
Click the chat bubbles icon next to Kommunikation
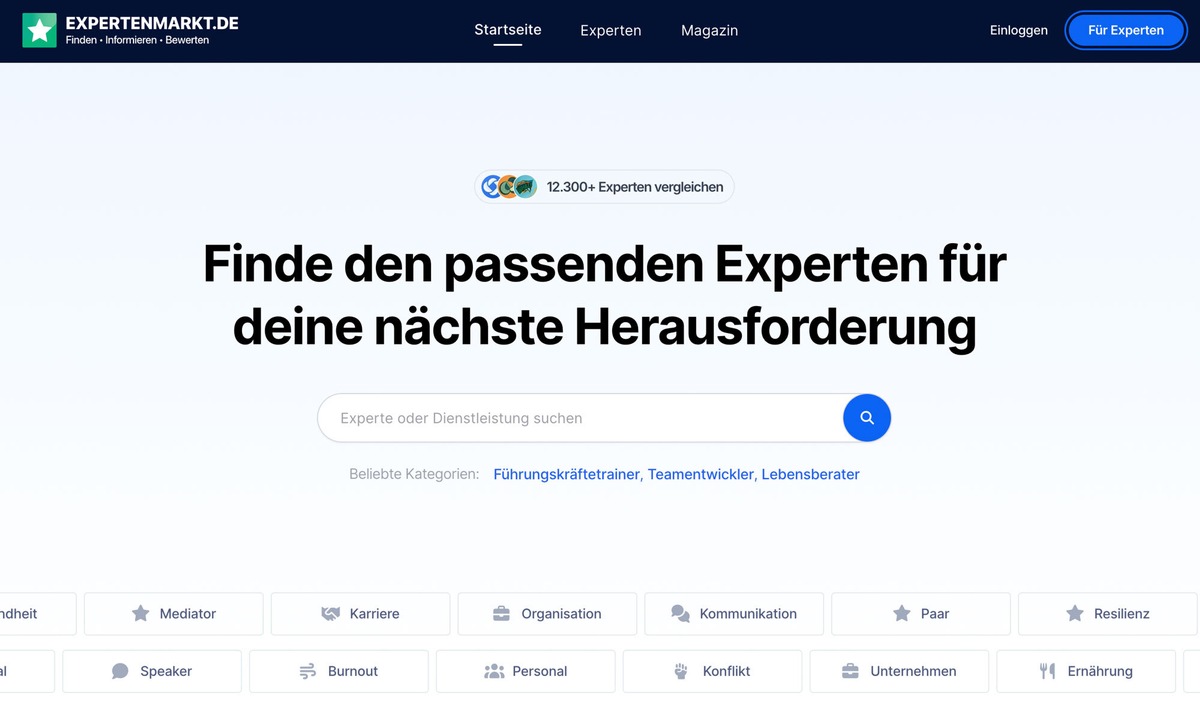point(681,613)
